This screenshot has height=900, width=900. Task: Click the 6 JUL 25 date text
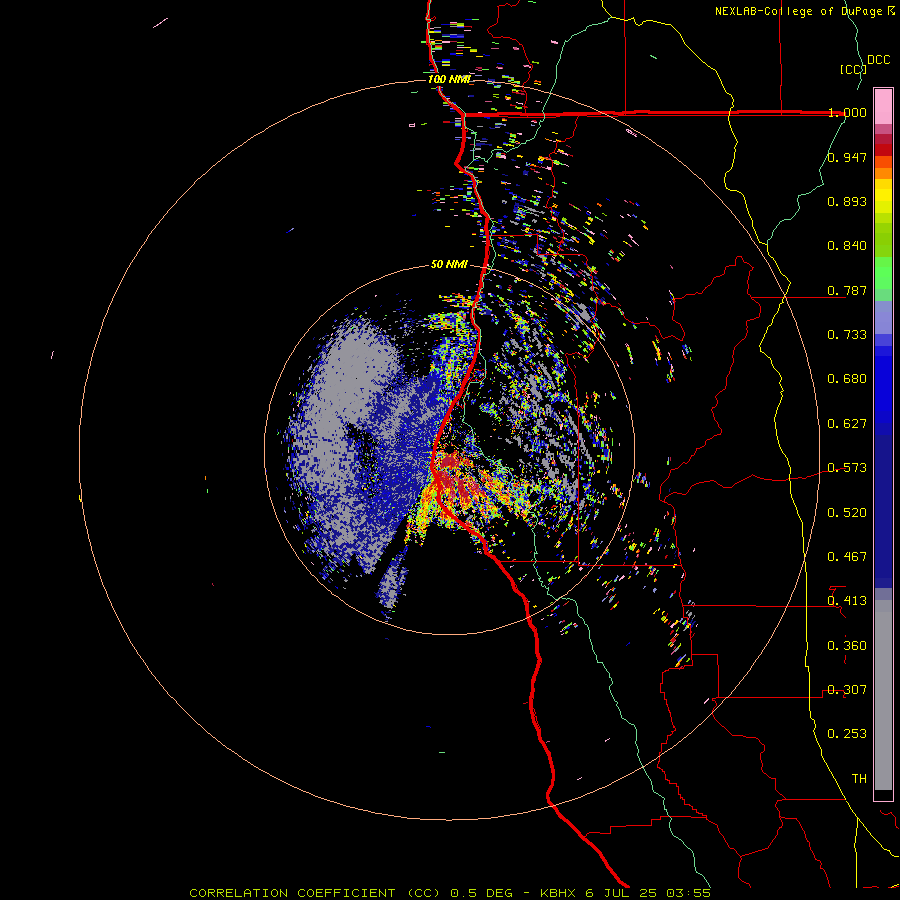pos(621,893)
